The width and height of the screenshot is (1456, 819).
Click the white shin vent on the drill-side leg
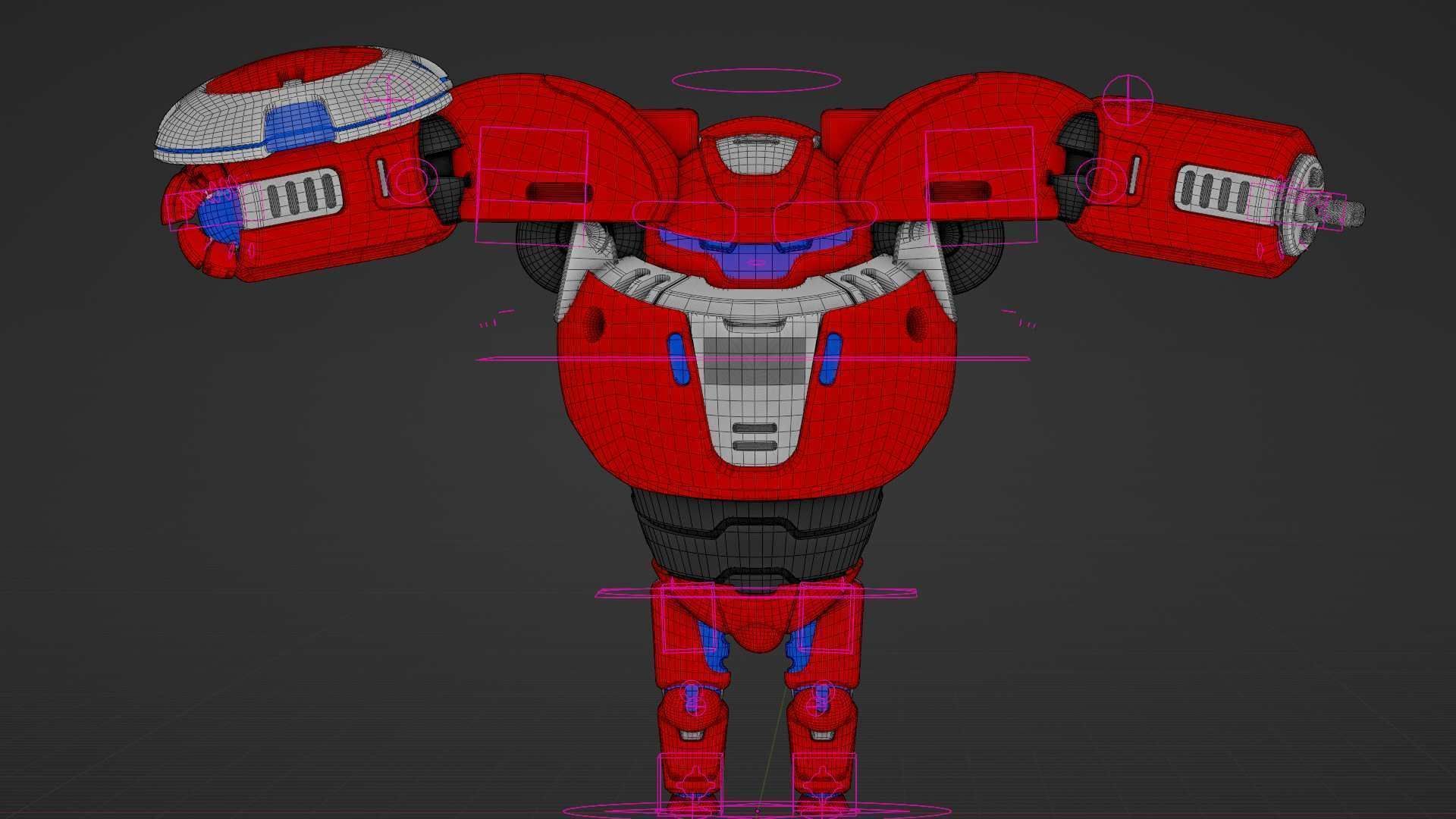[x=821, y=735]
